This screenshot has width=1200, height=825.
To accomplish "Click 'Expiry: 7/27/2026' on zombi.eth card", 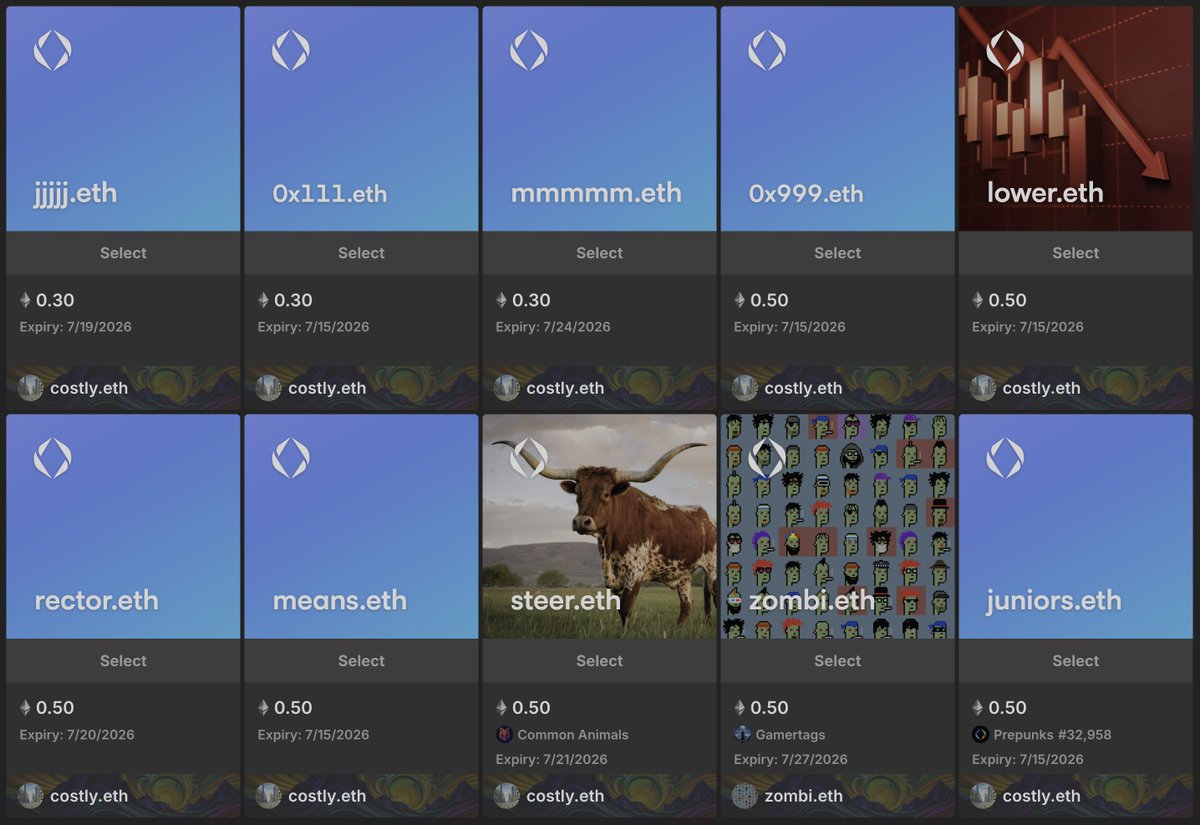I will point(790,759).
